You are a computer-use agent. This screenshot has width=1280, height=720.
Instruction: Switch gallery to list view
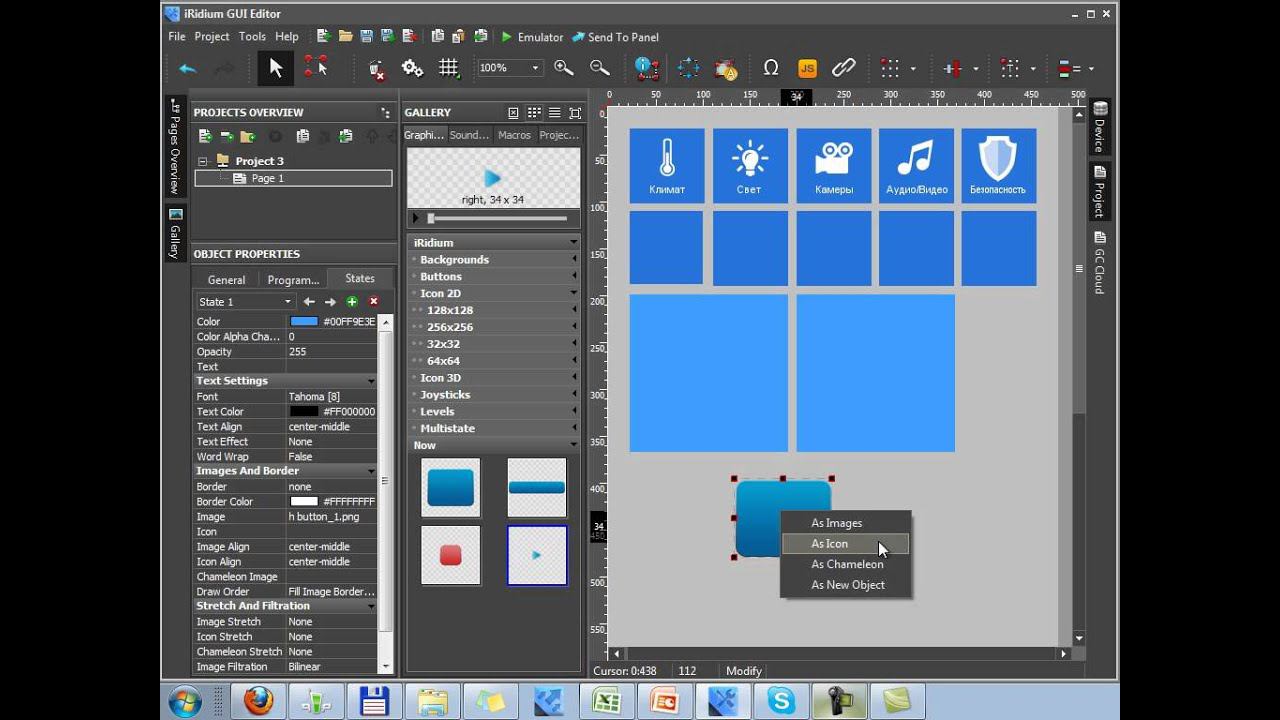point(554,113)
